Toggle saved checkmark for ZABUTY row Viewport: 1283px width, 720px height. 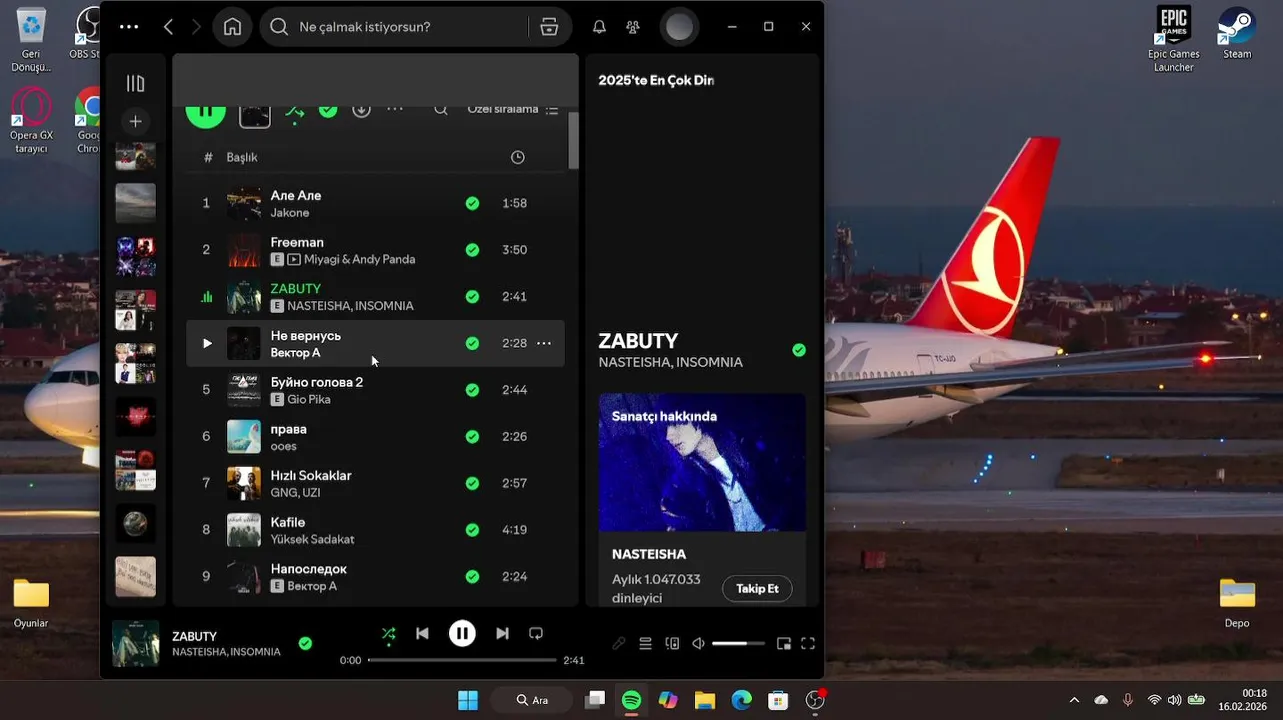click(472, 297)
